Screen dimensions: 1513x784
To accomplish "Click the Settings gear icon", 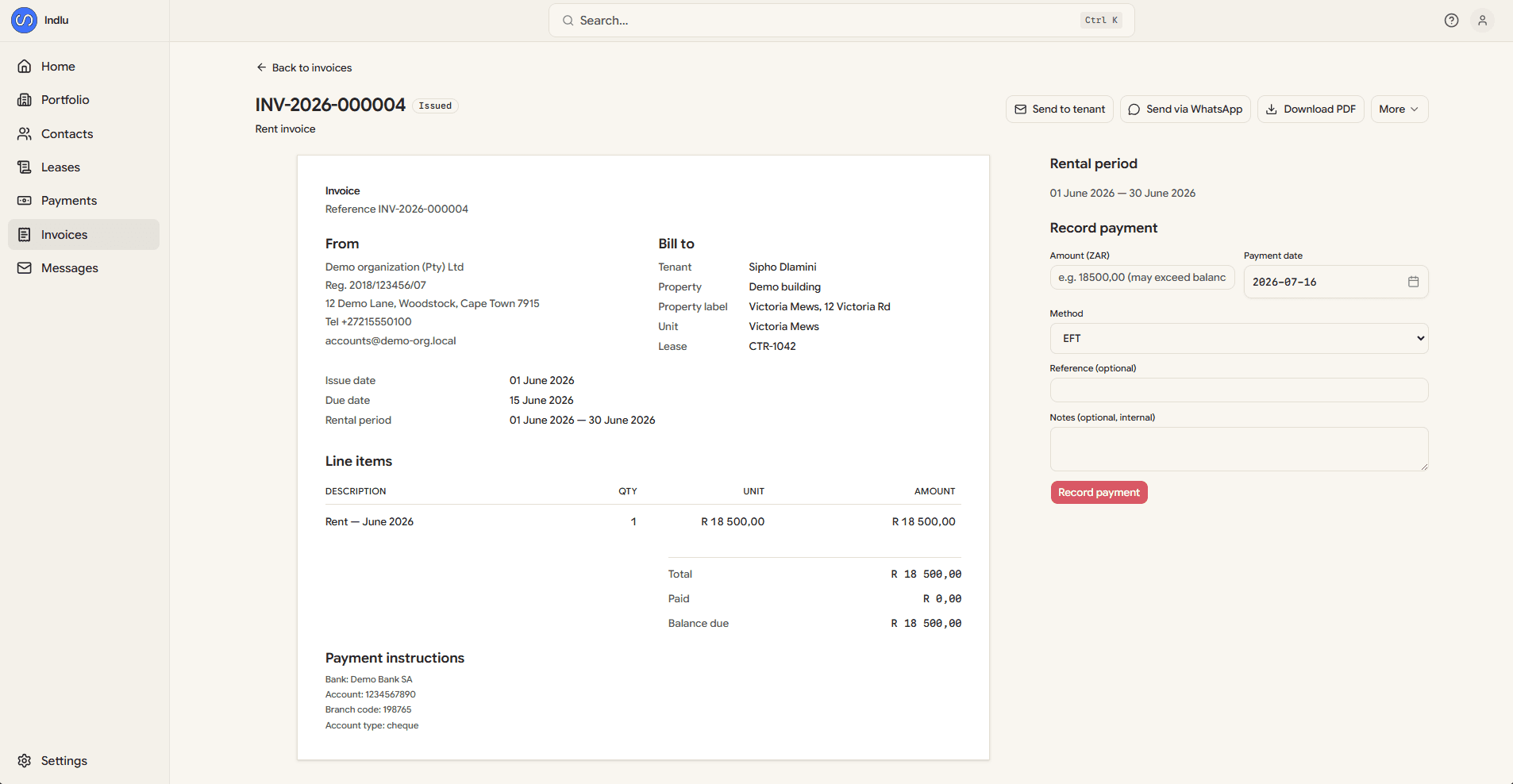I will coord(25,761).
